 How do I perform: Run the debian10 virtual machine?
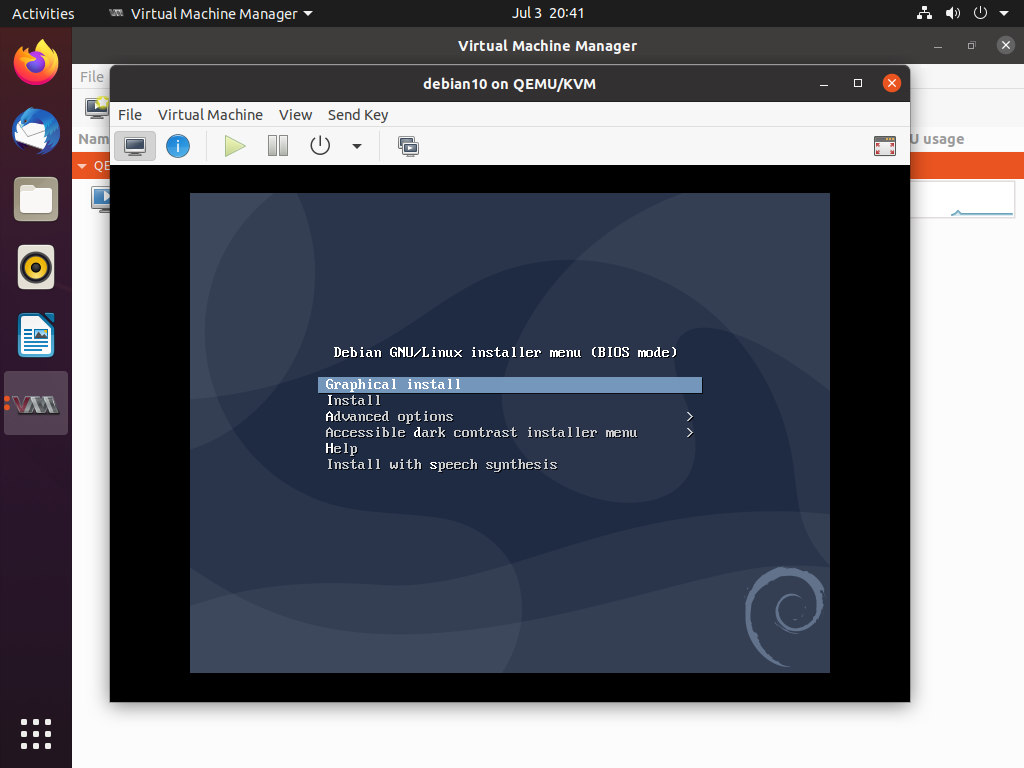(x=234, y=145)
